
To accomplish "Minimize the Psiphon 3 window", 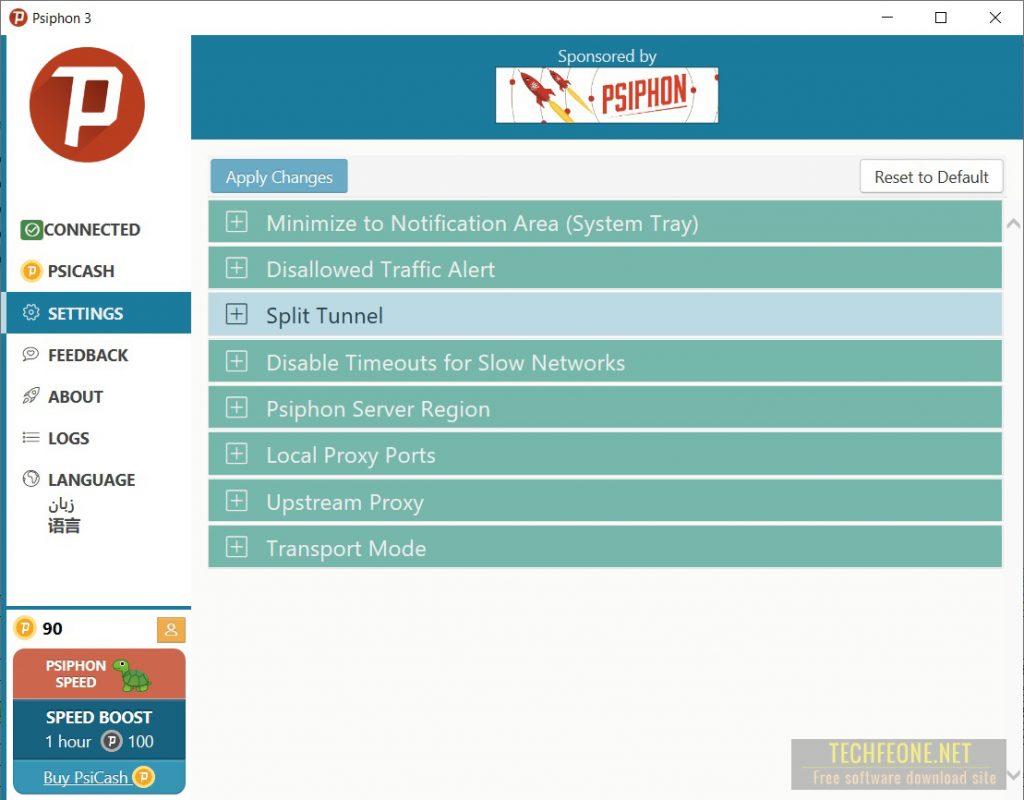I will click(887, 18).
